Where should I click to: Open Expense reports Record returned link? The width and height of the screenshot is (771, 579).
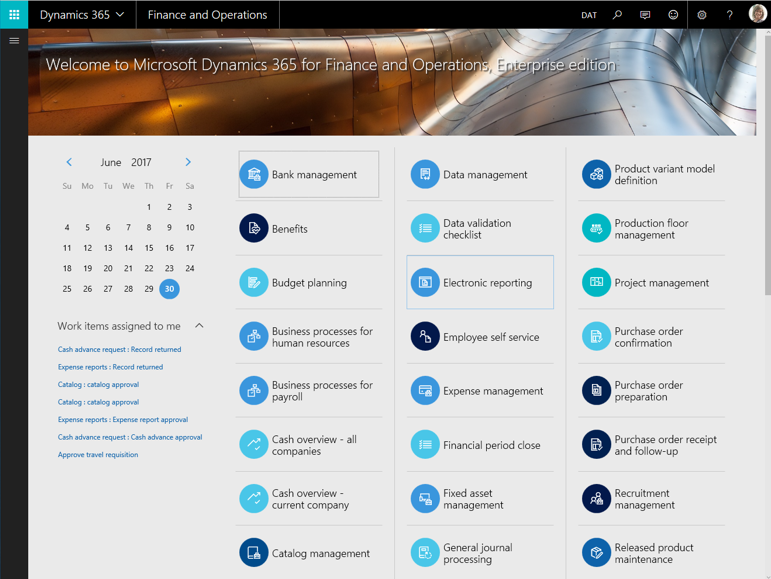click(x=110, y=367)
